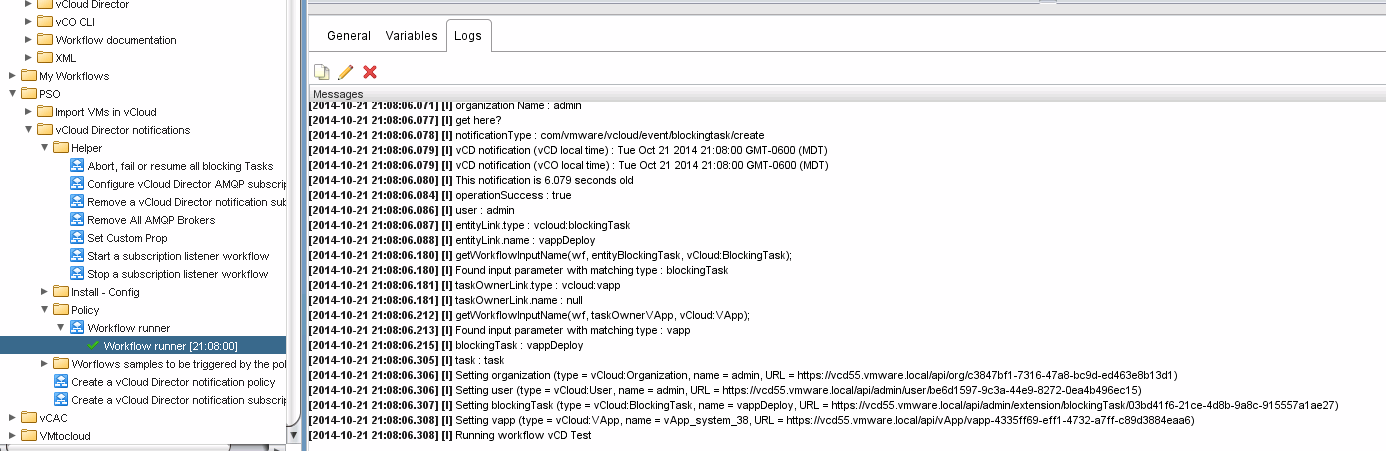Expand the 'My Workflows' folder
This screenshot has height=451, width=1386.
pyautogui.click(x=12, y=76)
